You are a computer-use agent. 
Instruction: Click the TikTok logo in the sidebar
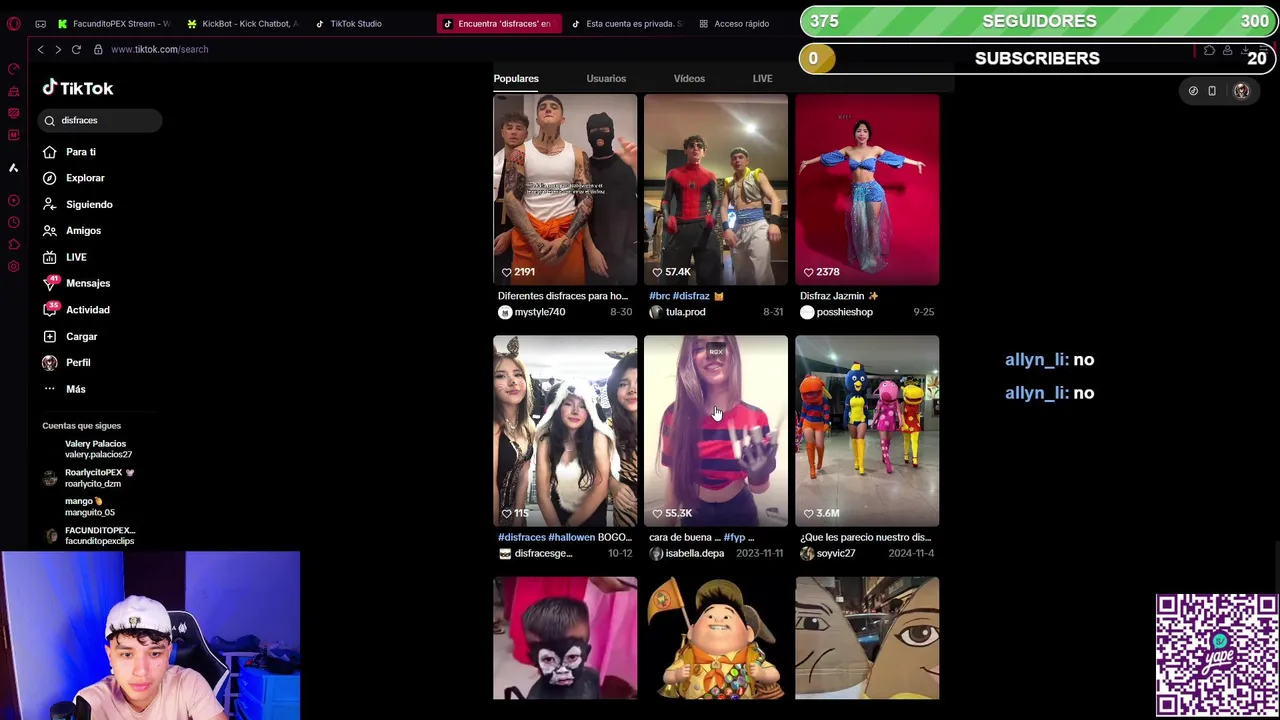click(x=78, y=88)
